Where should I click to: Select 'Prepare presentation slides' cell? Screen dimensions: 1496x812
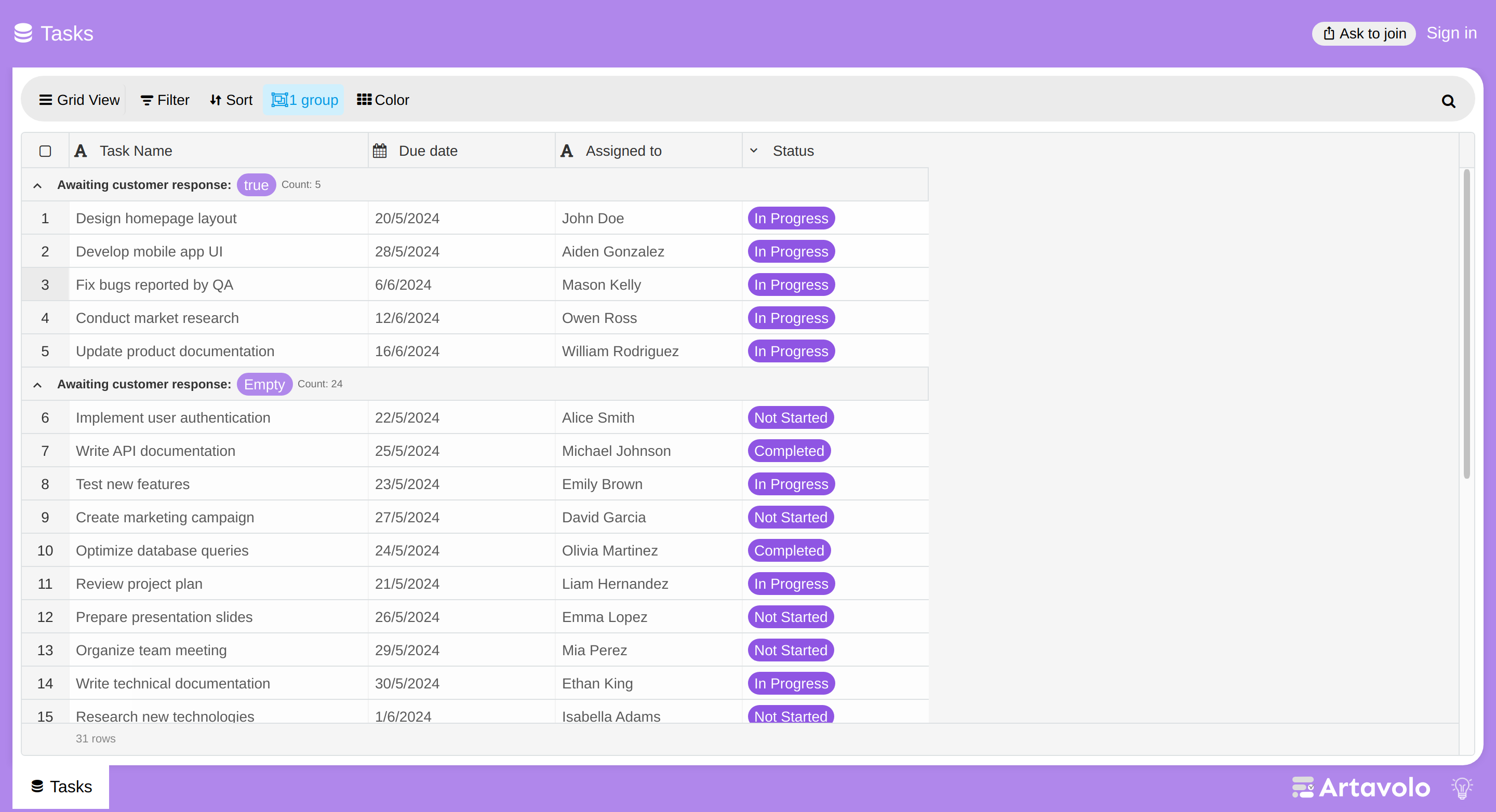tap(218, 617)
